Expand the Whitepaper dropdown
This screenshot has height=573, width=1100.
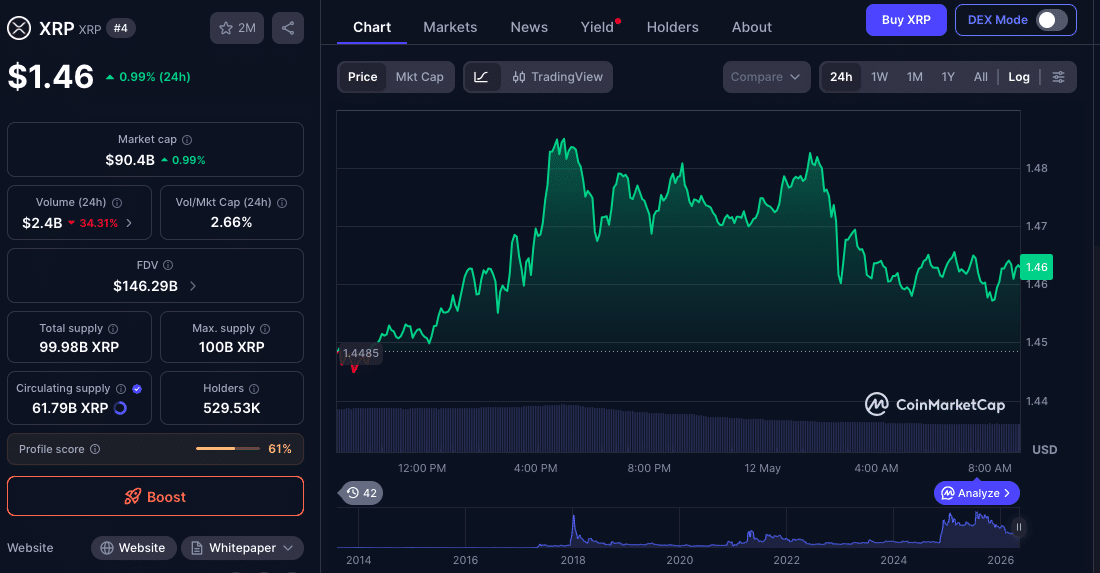point(242,548)
